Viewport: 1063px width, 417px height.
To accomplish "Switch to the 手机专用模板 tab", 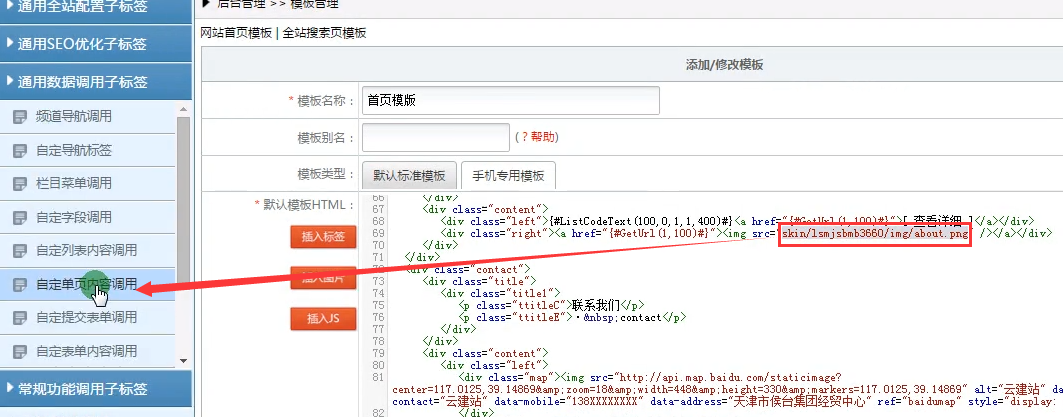I will point(508,175).
